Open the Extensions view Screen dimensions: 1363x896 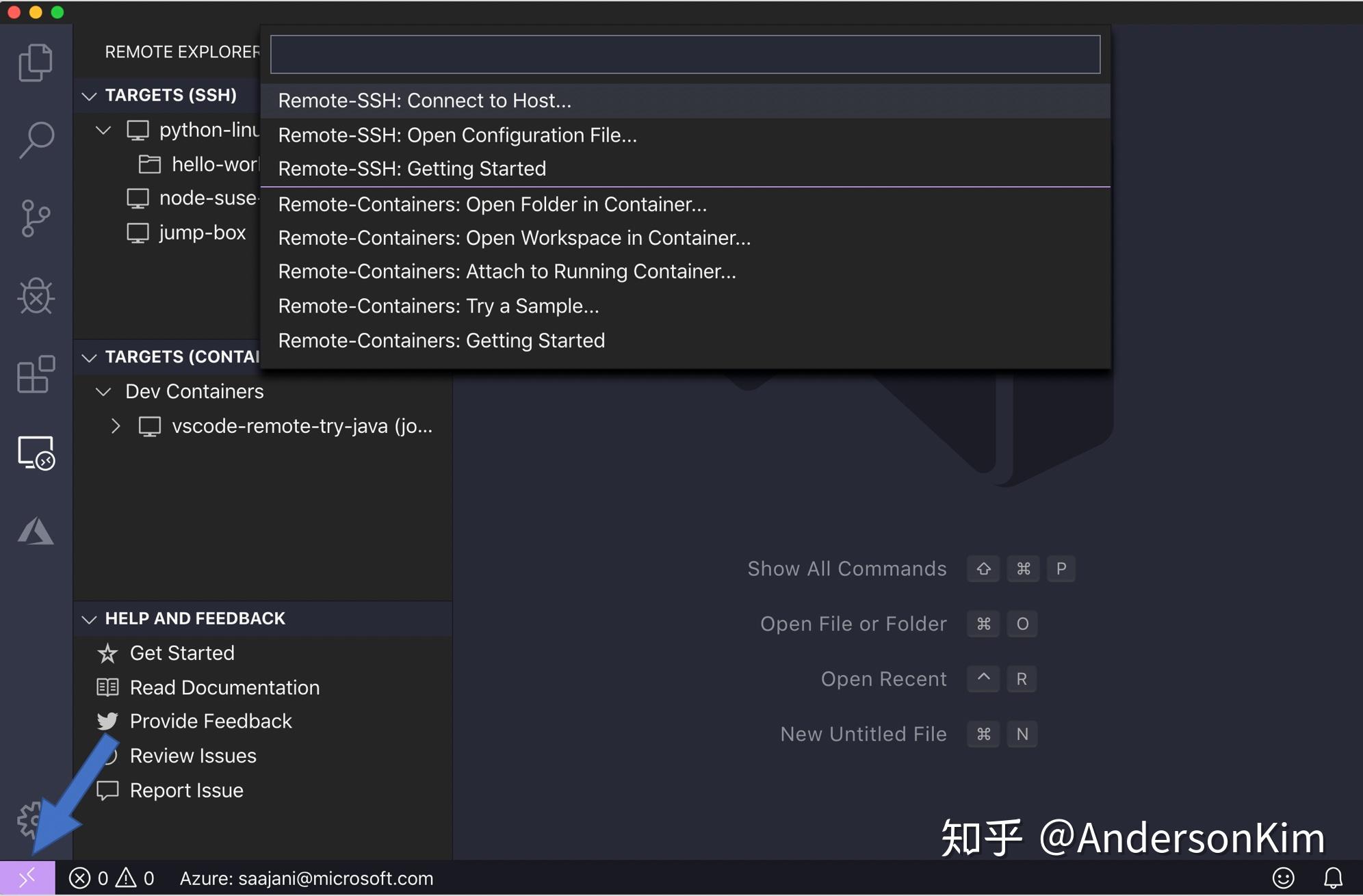click(x=34, y=375)
